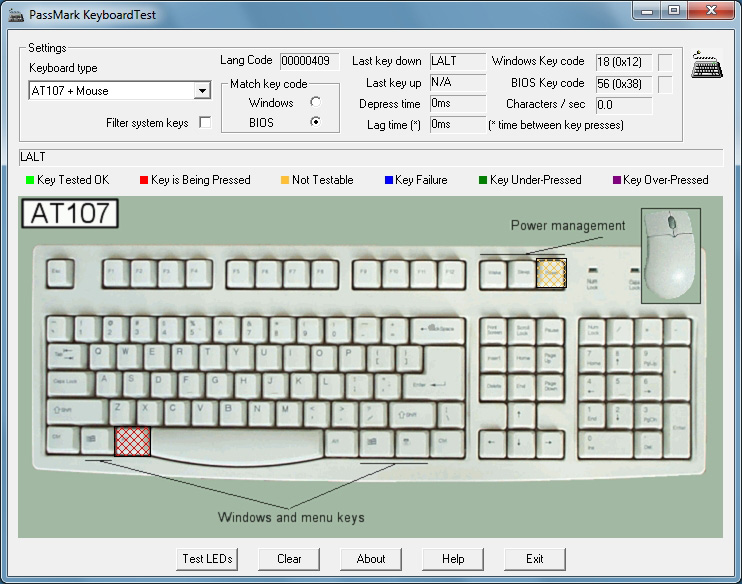Image resolution: width=742 pixels, height=584 pixels.
Task: Click the up arrow key on the keyboard
Action: click(521, 416)
